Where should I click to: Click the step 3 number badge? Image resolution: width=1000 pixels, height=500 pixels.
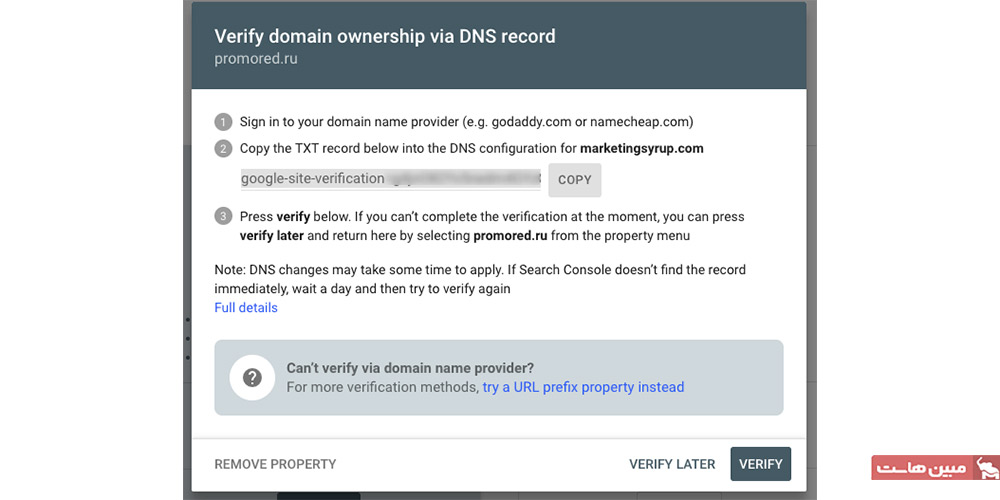point(222,216)
